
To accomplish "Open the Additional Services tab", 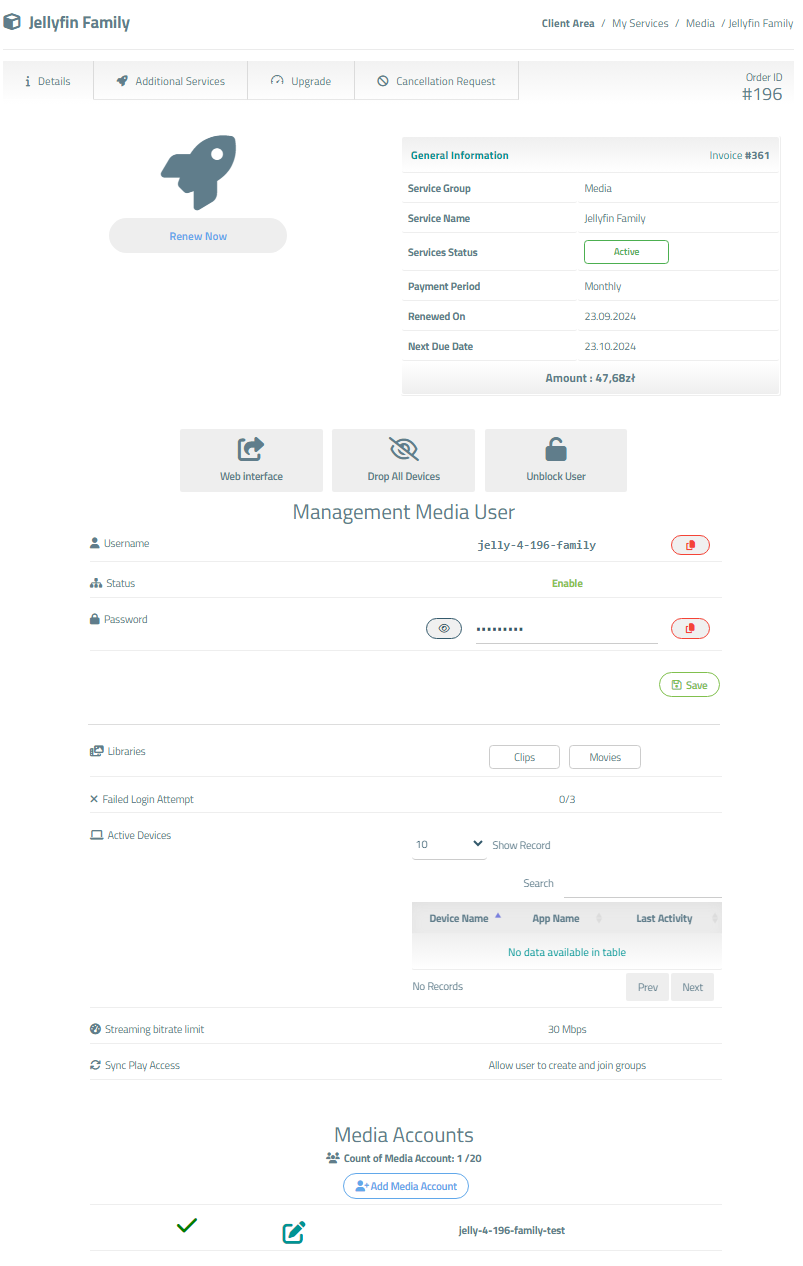I will point(171,81).
